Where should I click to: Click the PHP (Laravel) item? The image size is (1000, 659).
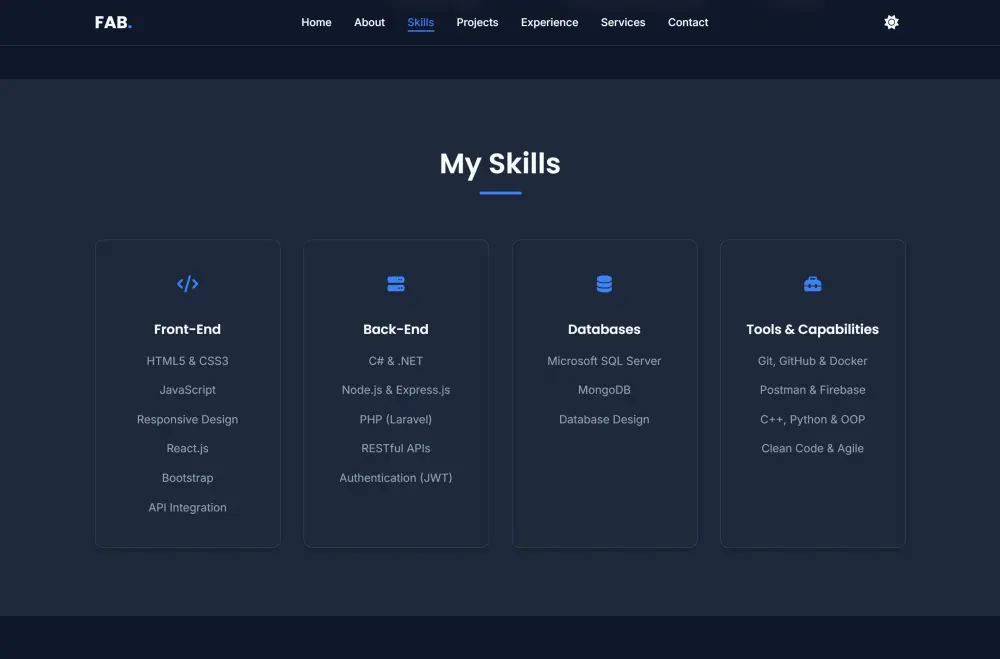coord(395,419)
